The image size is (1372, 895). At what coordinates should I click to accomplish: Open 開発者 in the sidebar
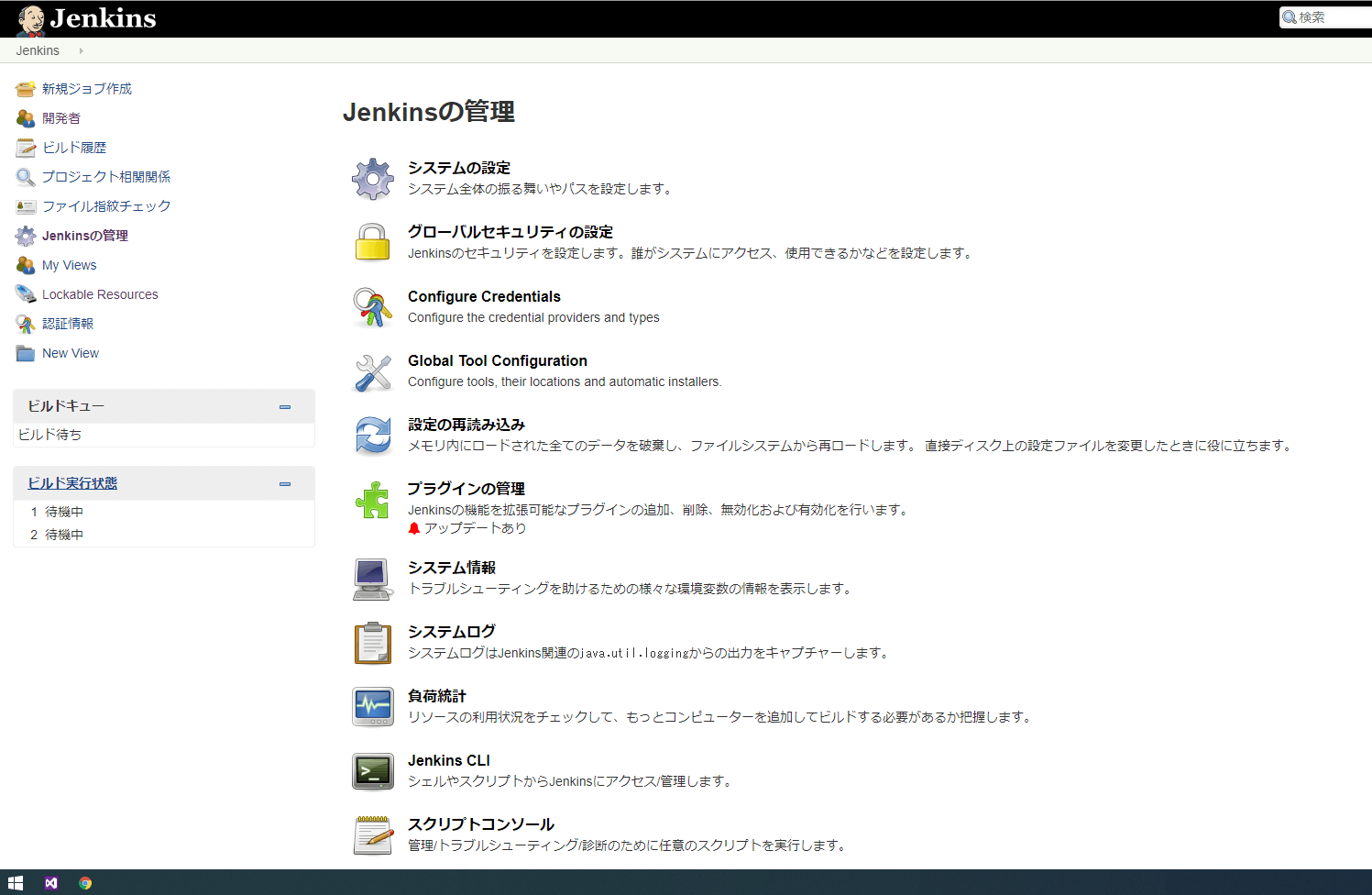pos(61,118)
